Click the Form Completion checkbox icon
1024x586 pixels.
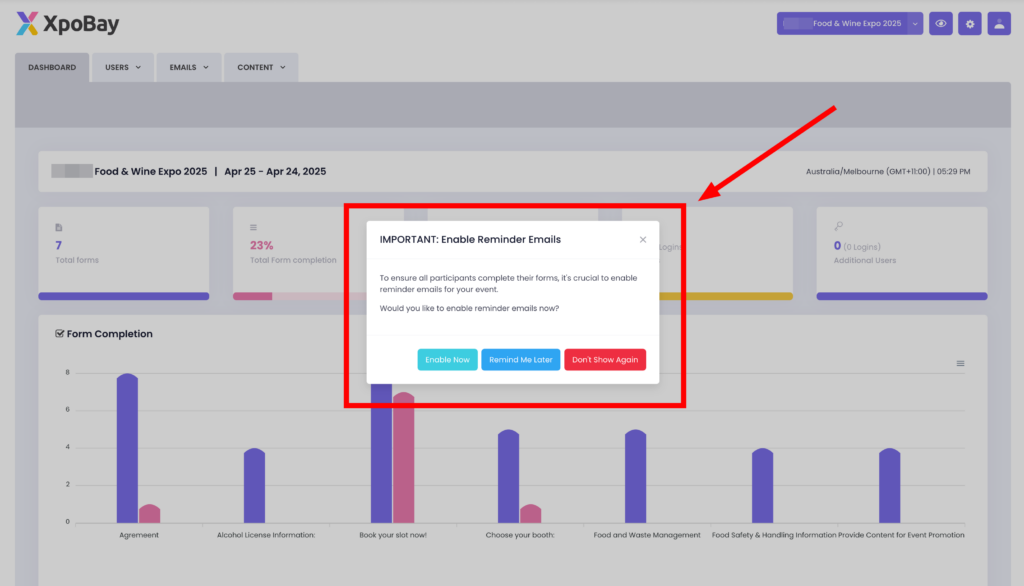coord(60,334)
